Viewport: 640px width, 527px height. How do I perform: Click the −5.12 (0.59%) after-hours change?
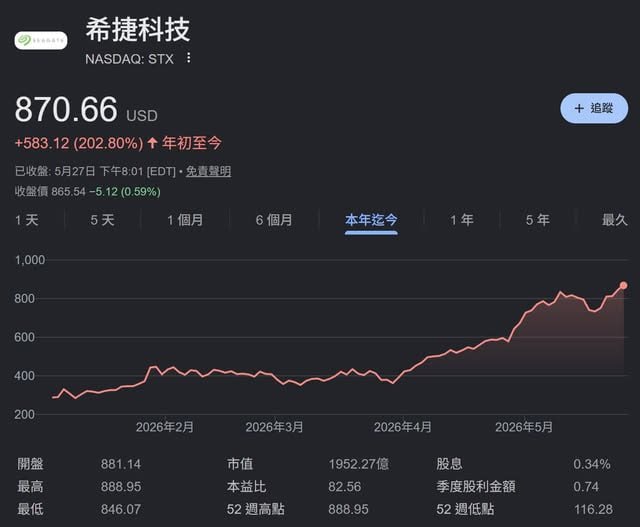tap(125, 191)
